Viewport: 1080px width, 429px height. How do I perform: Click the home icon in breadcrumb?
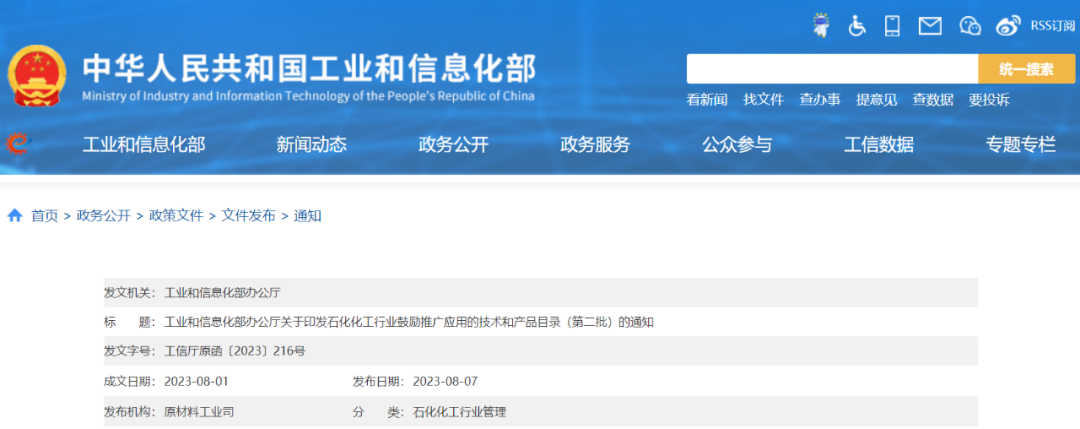point(14,216)
